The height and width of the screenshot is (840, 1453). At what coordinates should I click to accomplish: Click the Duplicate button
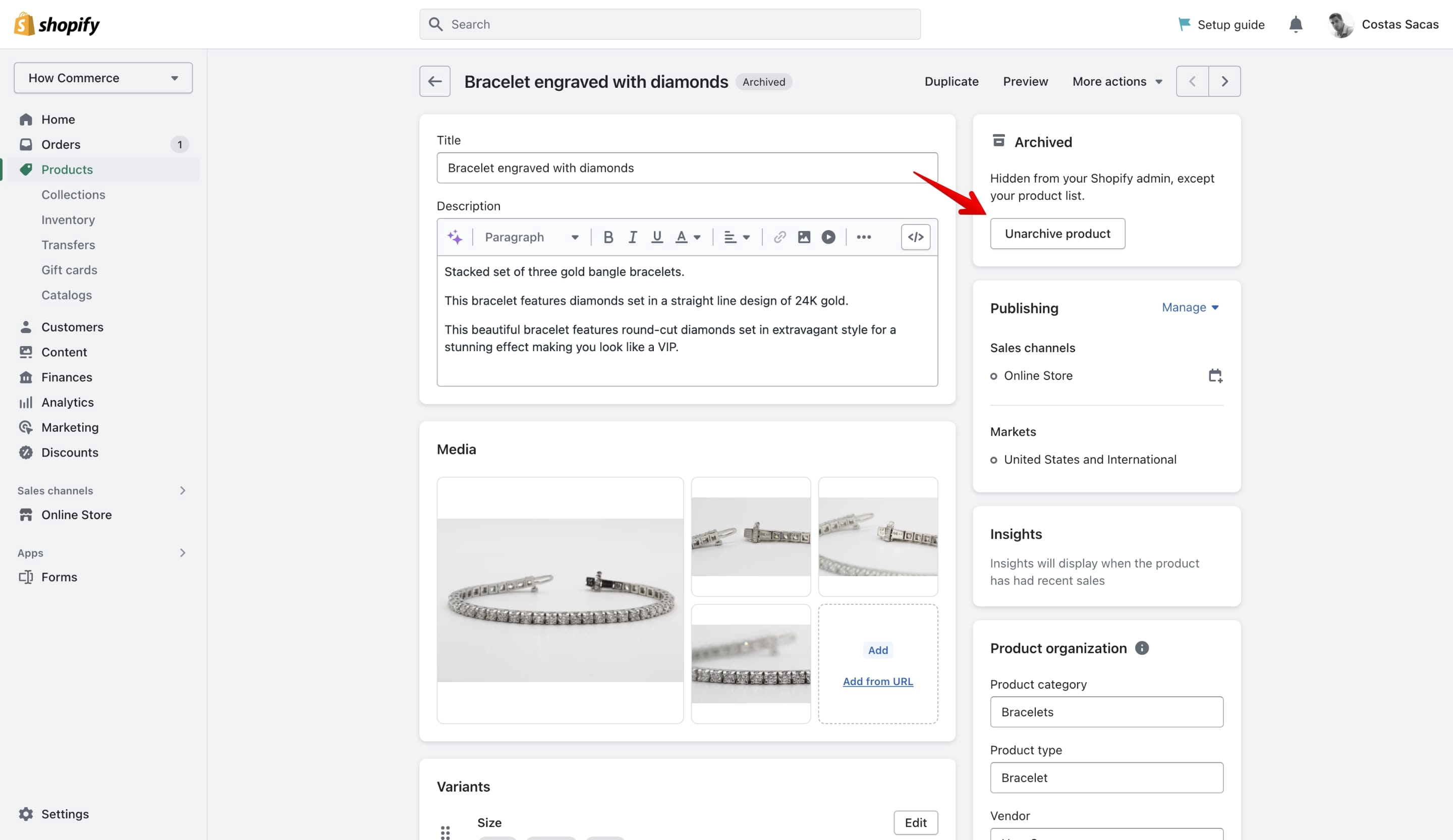(x=952, y=81)
